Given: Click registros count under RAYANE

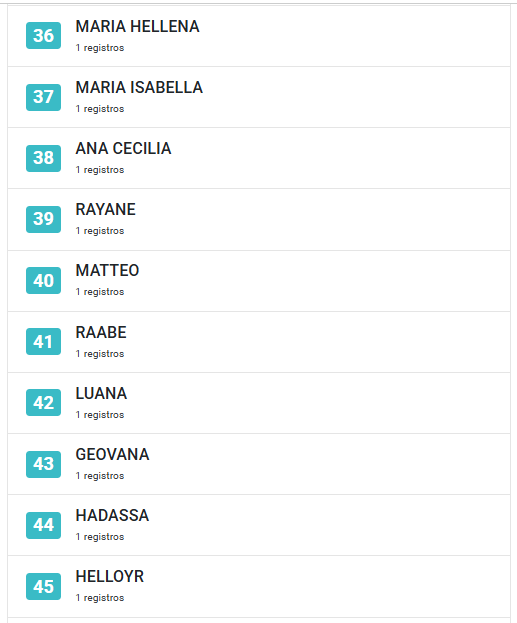Looking at the screenshot, I should 100,231.
